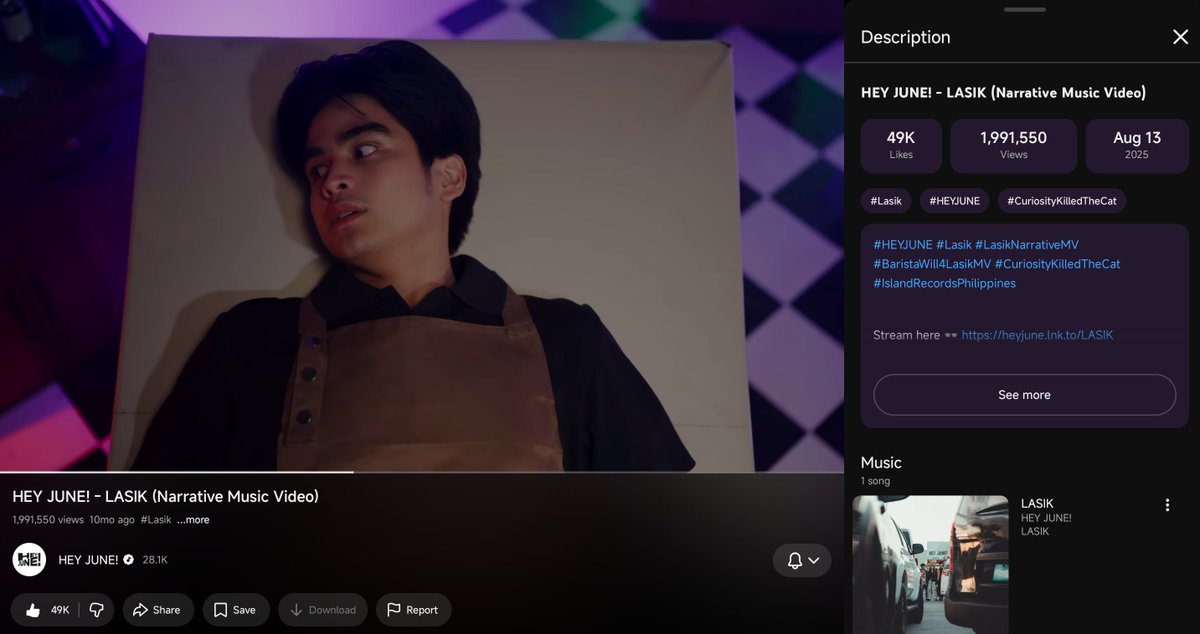Open the HEY JUNE! channel avatar
The height and width of the screenshot is (634, 1200).
(x=29, y=560)
